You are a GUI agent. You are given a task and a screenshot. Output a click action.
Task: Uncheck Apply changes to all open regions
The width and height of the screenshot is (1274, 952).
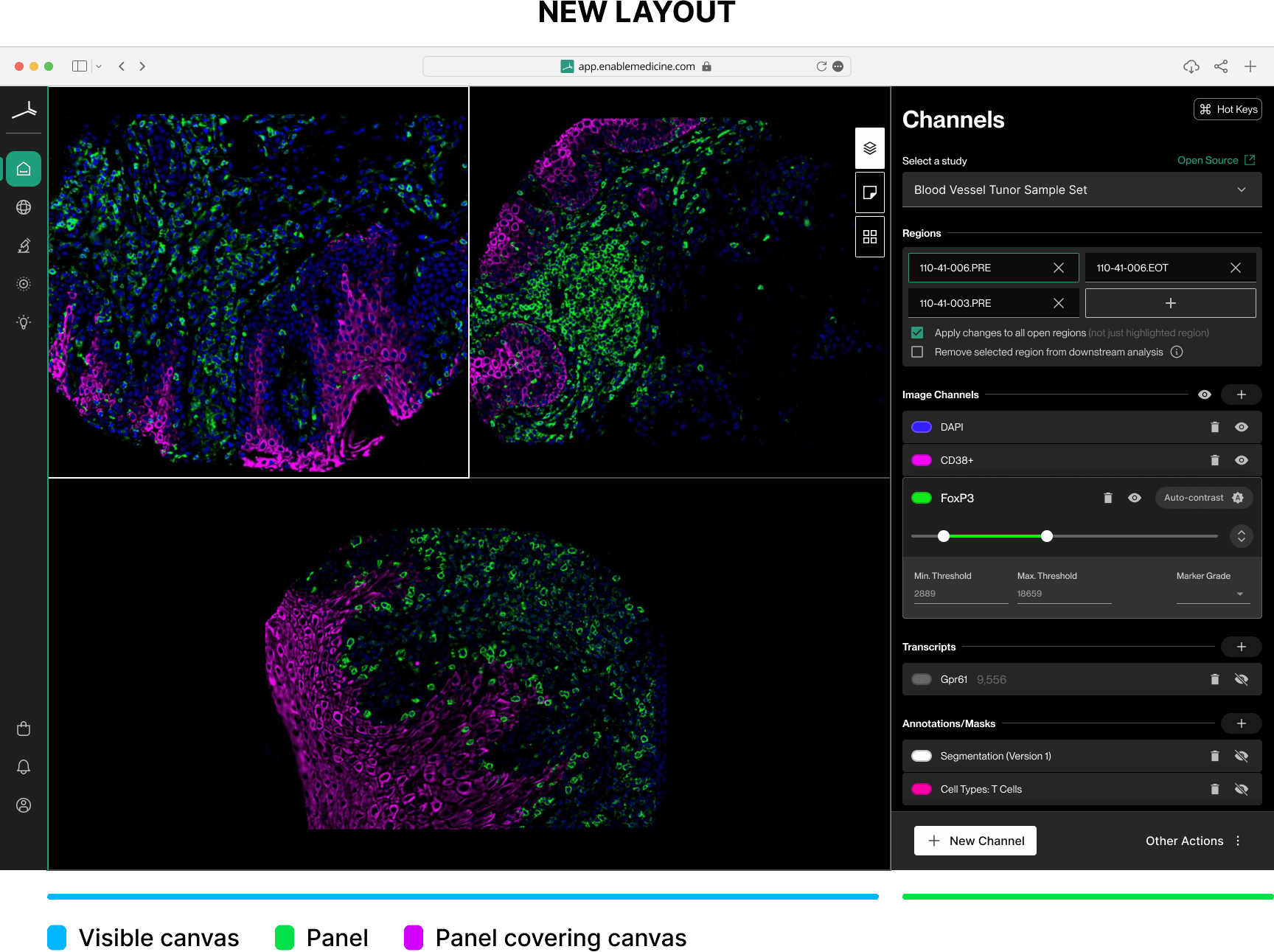tap(917, 333)
